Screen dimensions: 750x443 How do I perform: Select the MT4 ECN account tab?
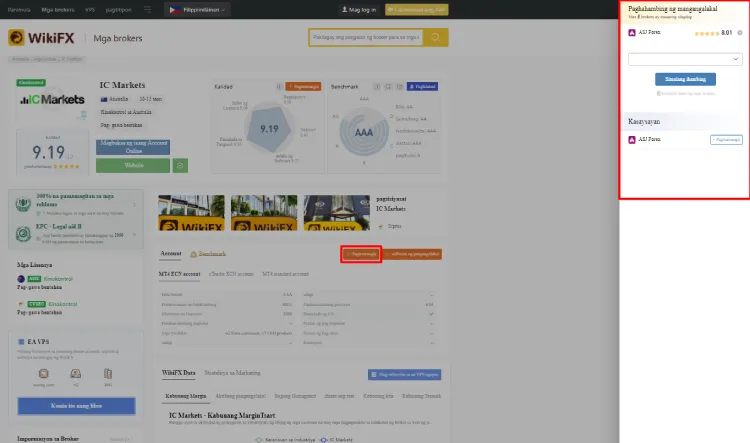(x=179, y=274)
